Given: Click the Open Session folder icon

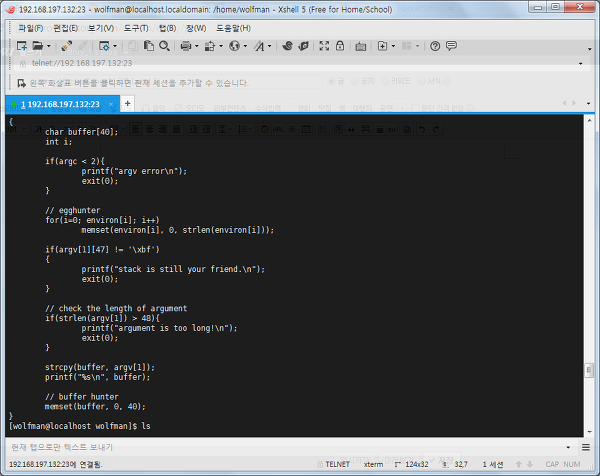Looking at the screenshot, I should click(38, 46).
